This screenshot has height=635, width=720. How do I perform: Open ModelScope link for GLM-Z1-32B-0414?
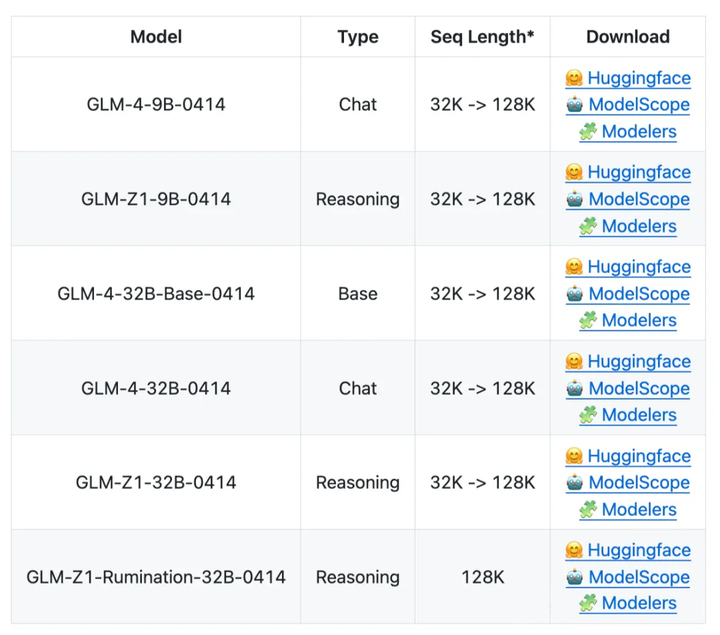click(x=638, y=483)
